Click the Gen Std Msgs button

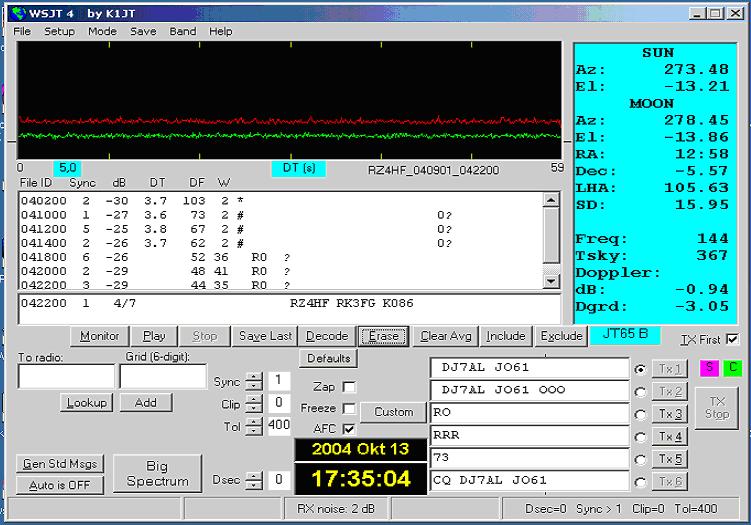[x=60, y=464]
